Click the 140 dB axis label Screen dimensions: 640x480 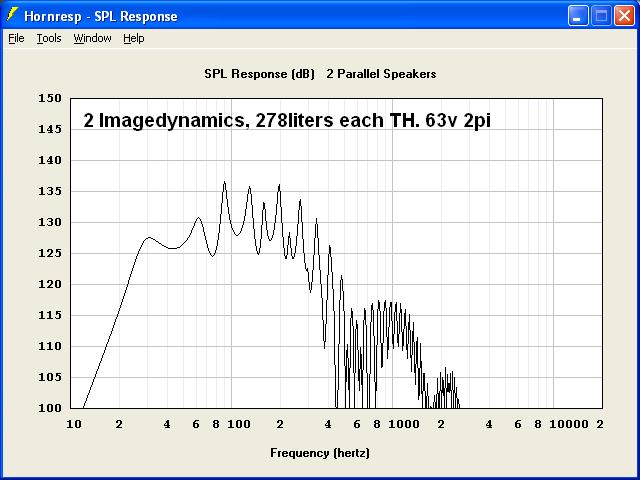tap(50, 160)
